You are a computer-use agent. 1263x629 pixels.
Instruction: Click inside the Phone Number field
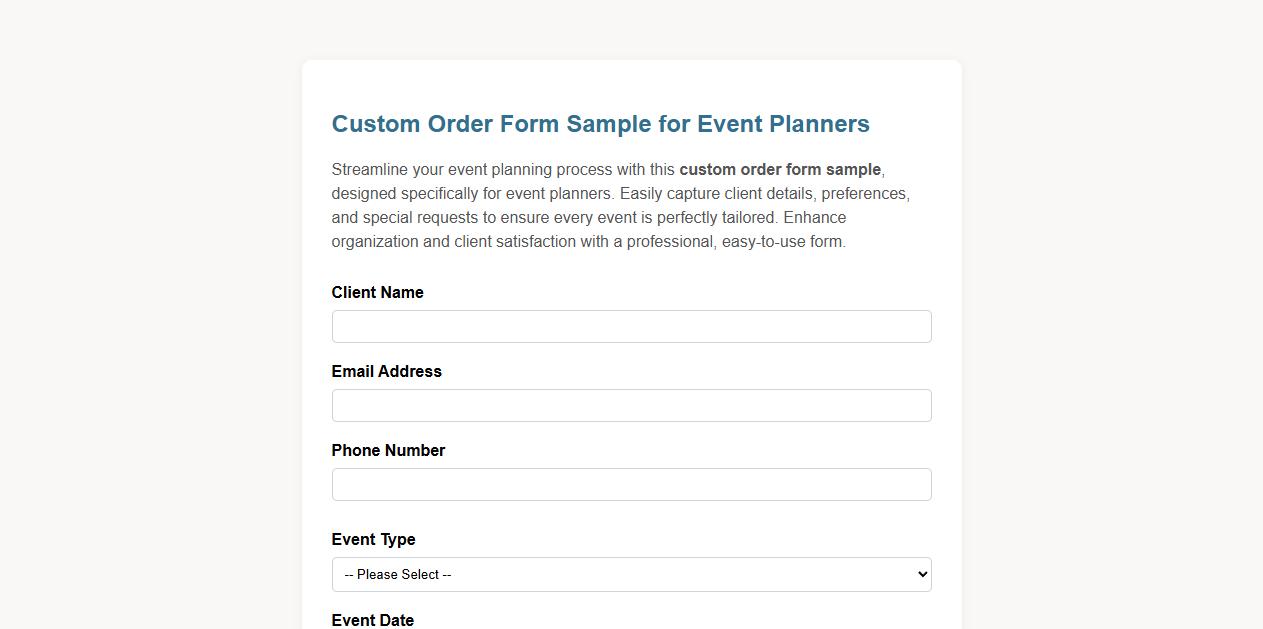click(631, 484)
